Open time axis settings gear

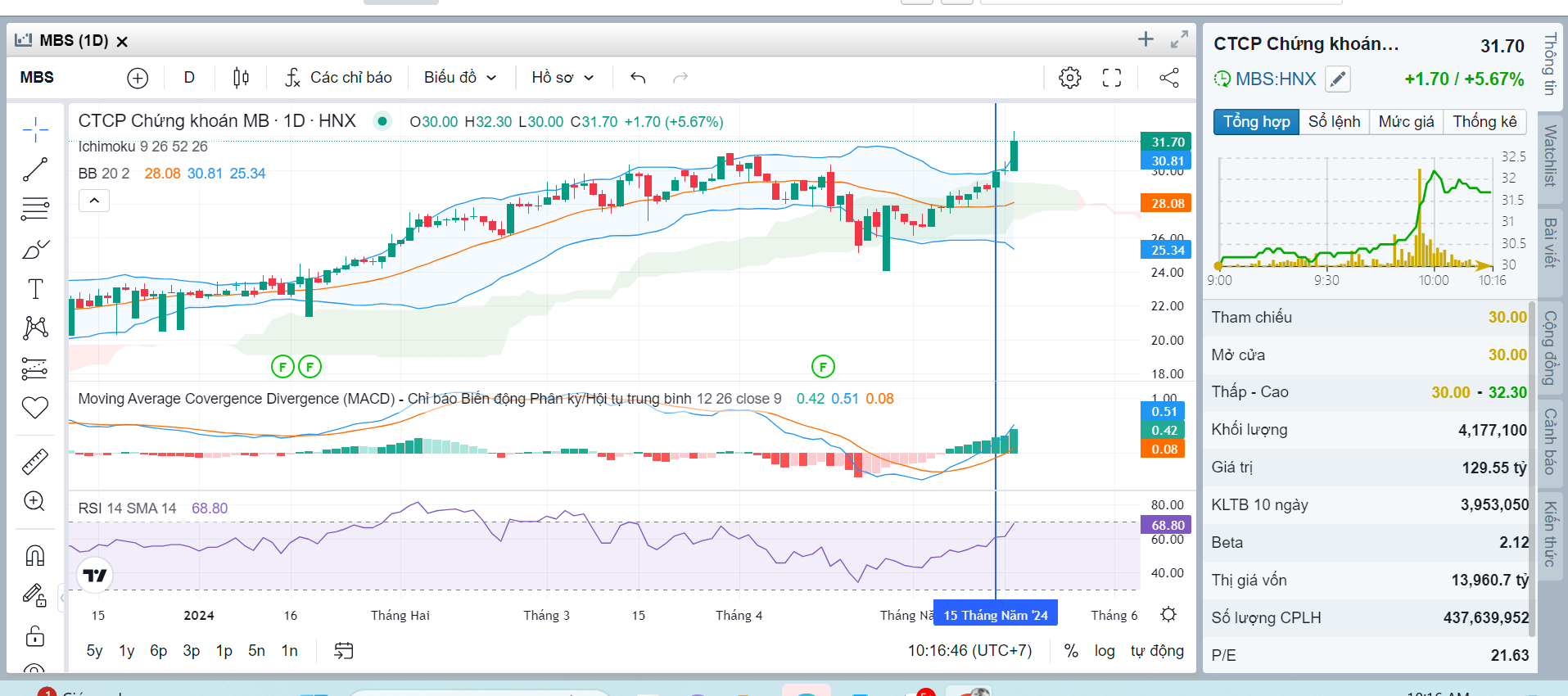click(1168, 614)
